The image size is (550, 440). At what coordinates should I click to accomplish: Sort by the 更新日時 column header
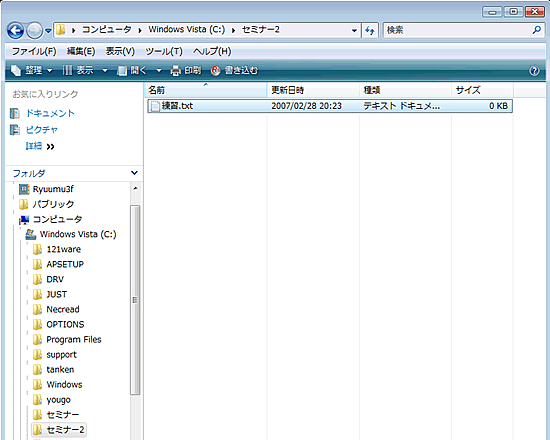click(x=313, y=90)
